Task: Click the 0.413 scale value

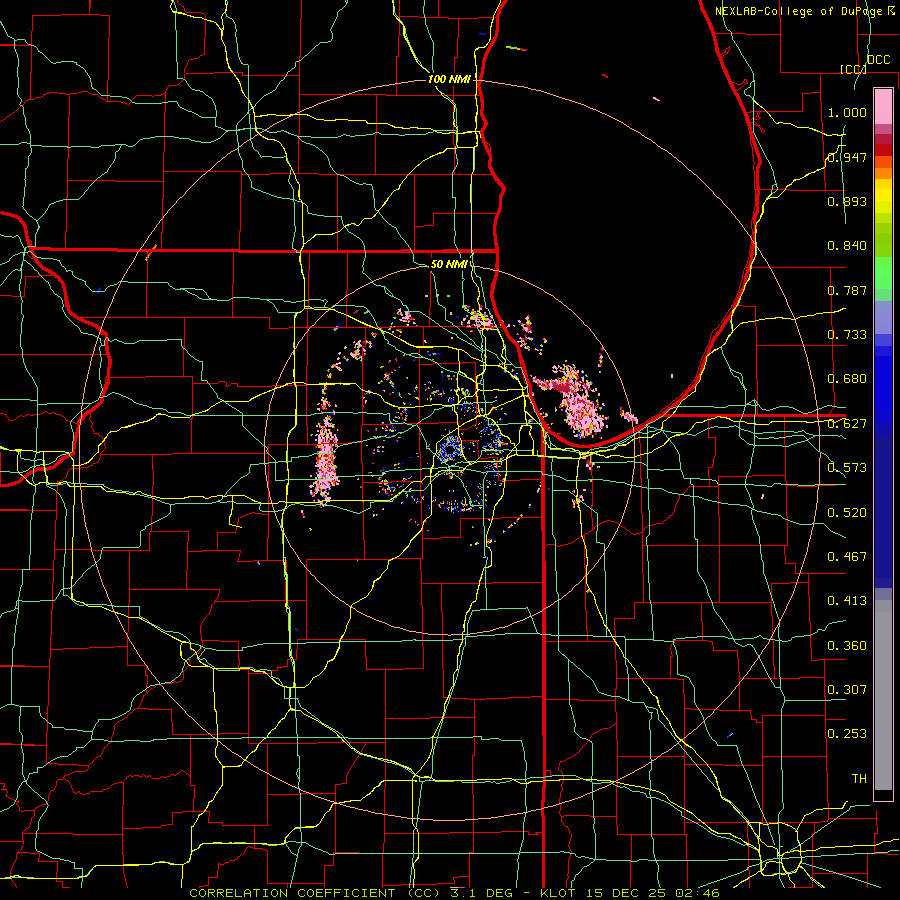Action: click(847, 601)
